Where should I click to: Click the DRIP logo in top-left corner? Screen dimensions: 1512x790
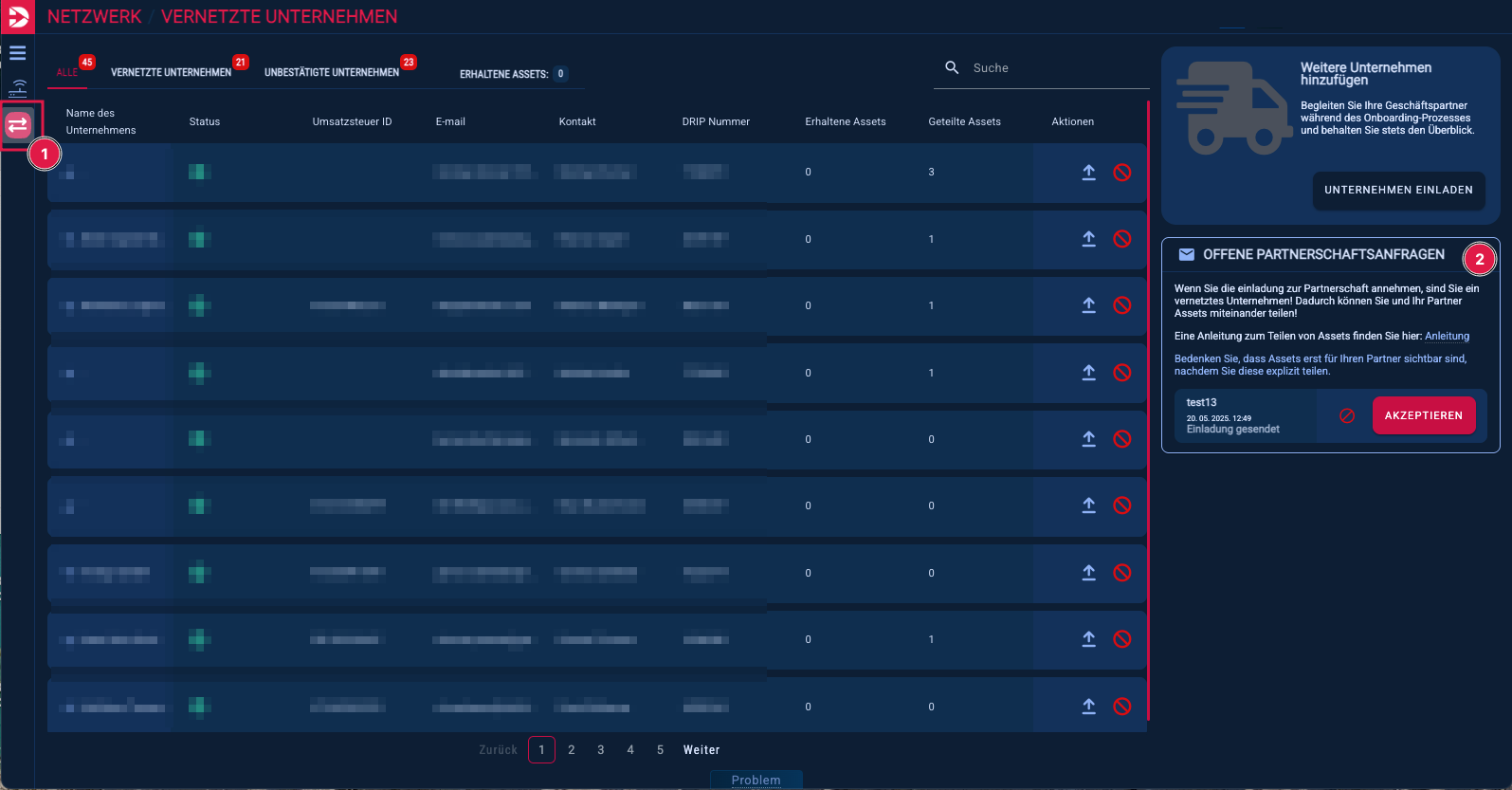(18, 17)
